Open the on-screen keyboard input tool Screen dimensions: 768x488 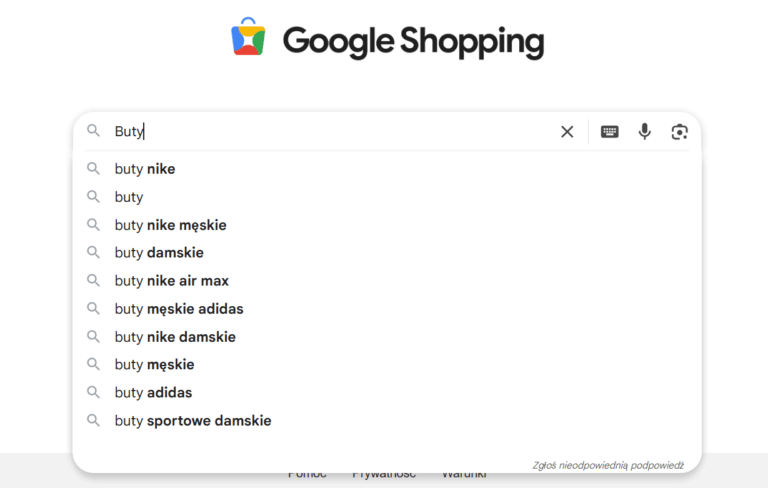[609, 131]
